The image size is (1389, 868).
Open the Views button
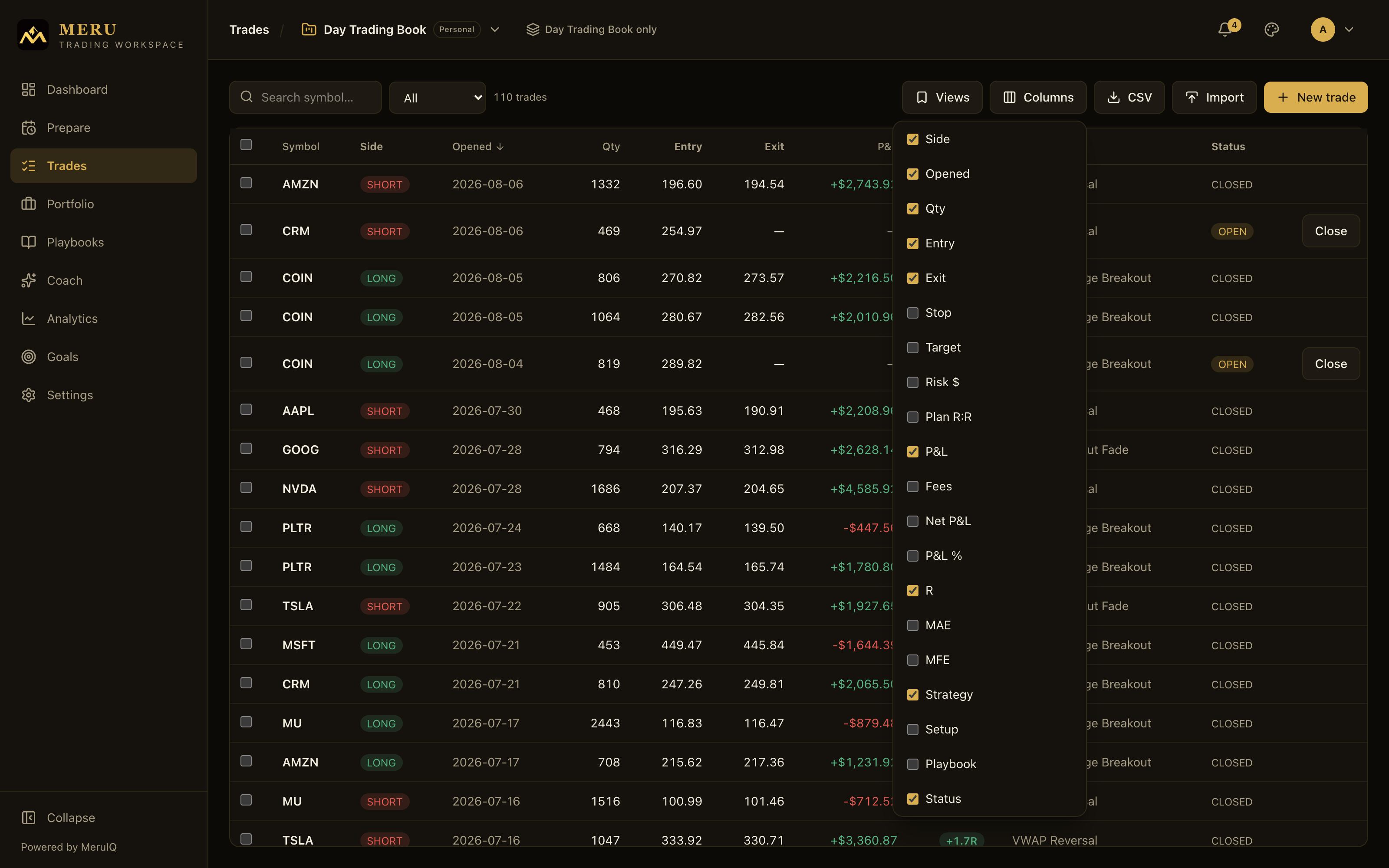coord(942,98)
